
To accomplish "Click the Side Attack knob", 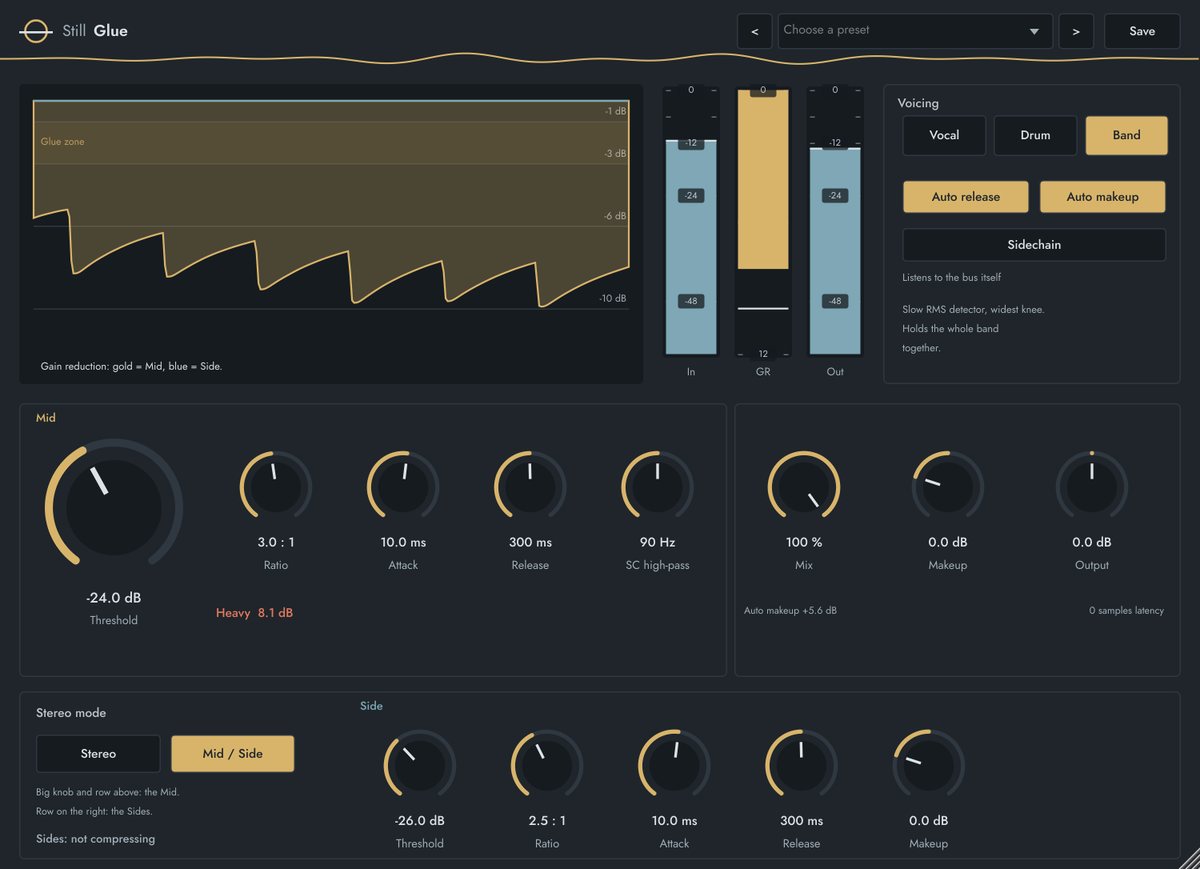I will (674, 766).
